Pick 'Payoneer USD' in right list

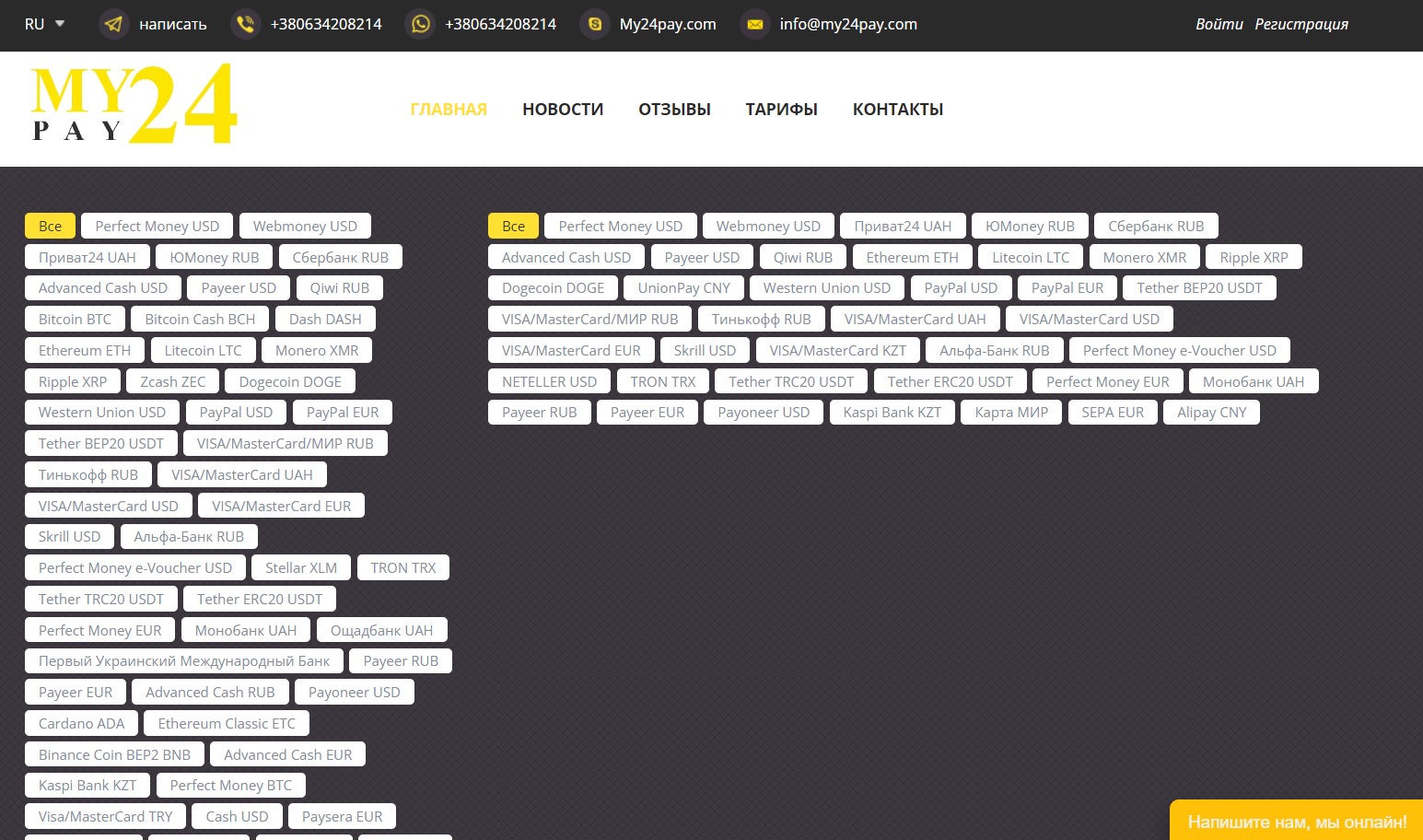pyautogui.click(x=764, y=413)
